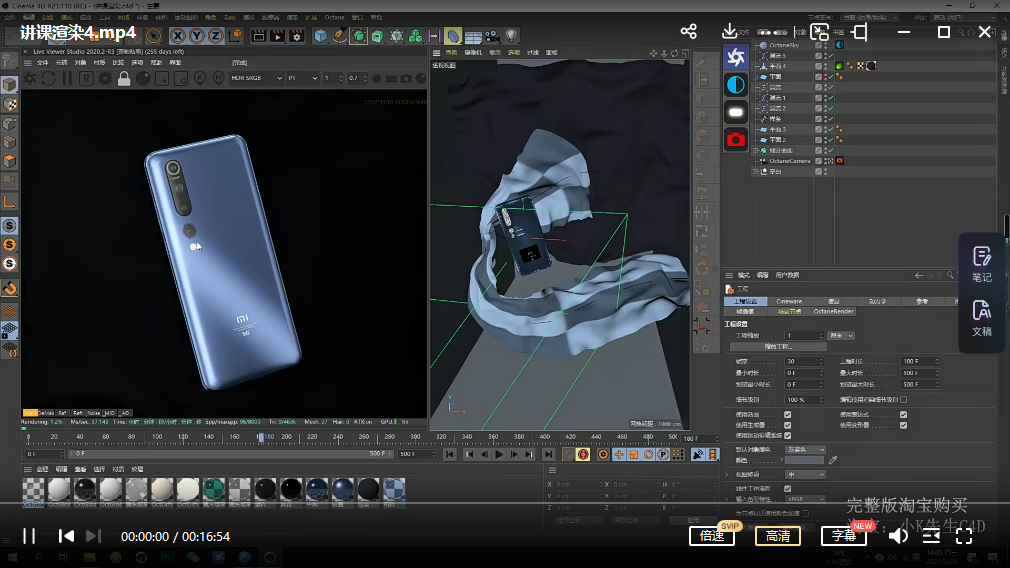1010x568 pixels.
Task: Expand the 细分曲面 subdivision surface tree node
Action: coord(756,151)
